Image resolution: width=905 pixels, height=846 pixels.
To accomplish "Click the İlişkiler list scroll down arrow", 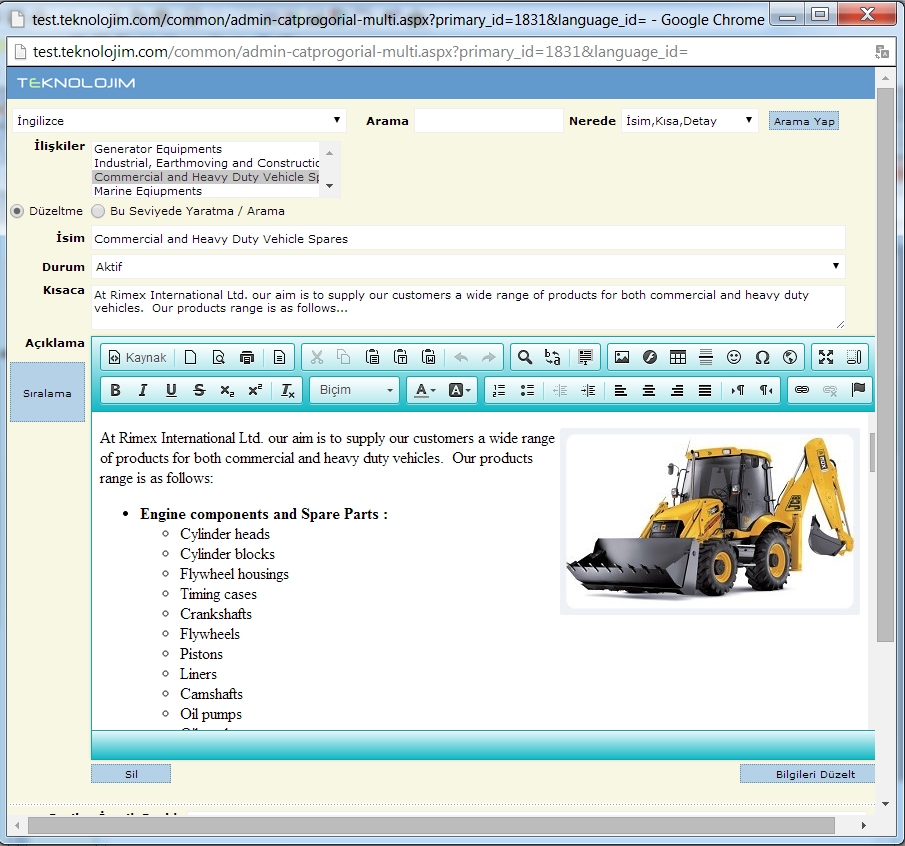I will [x=330, y=186].
